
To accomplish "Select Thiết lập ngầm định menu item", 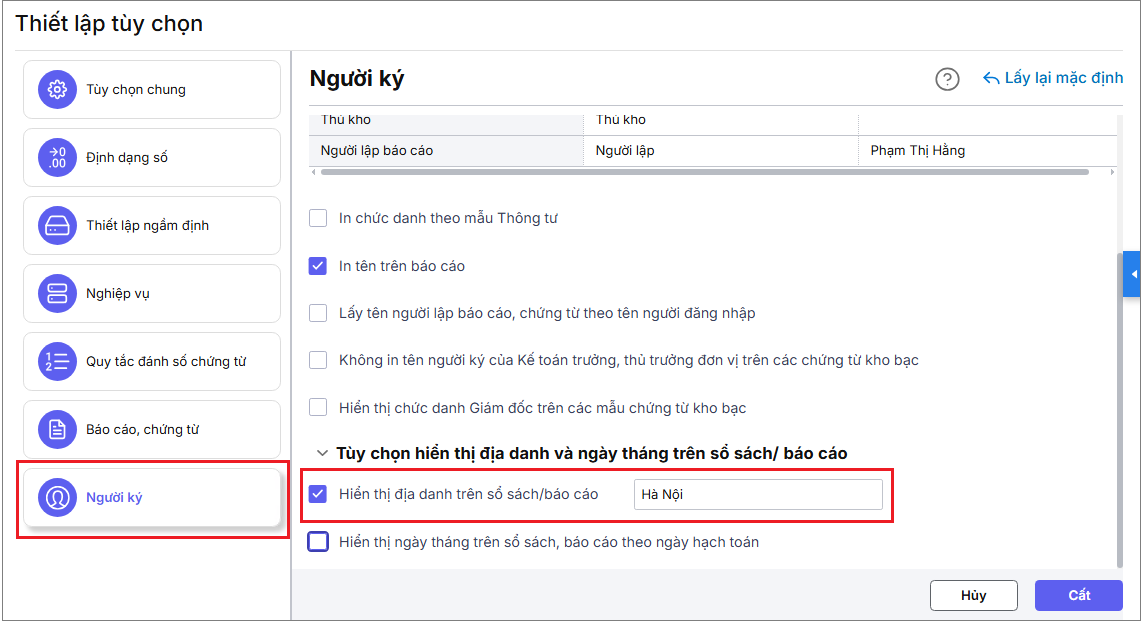I will pos(152,226).
